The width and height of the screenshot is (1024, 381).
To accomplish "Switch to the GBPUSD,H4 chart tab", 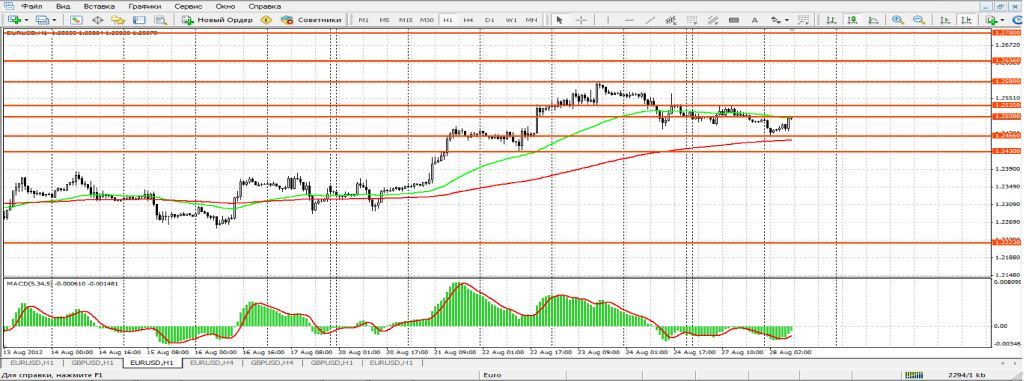I will point(272,361).
